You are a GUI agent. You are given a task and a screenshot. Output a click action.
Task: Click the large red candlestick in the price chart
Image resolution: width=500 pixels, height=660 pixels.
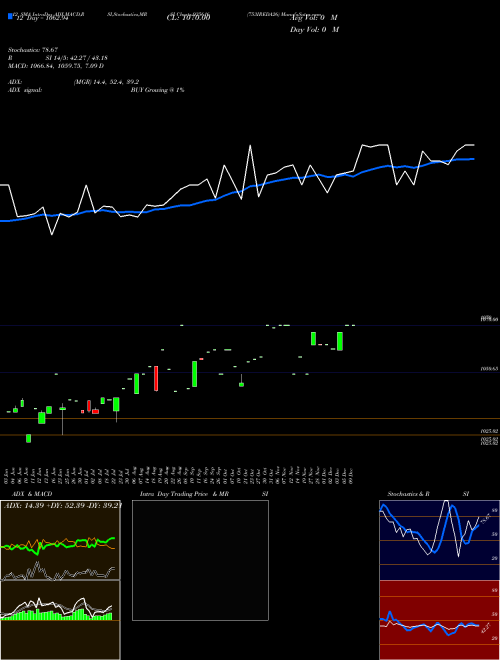coord(156,378)
